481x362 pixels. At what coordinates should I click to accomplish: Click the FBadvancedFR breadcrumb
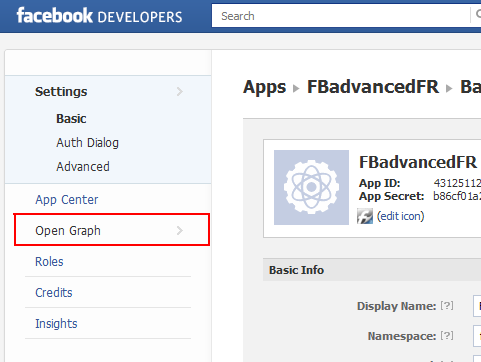[x=373, y=87]
